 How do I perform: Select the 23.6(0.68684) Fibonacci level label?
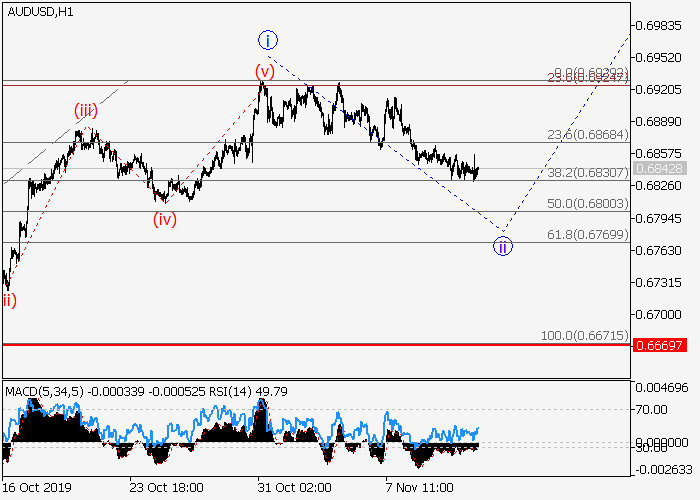tap(588, 135)
